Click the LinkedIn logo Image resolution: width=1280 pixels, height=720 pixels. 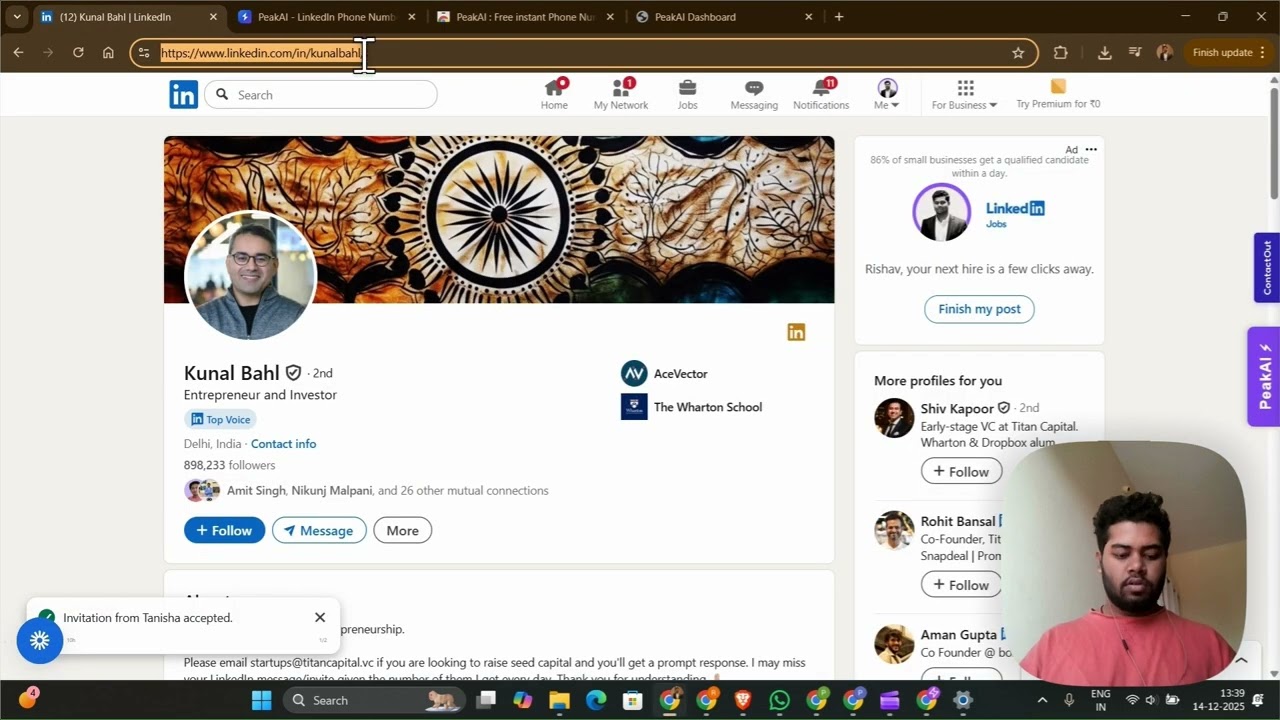183,95
